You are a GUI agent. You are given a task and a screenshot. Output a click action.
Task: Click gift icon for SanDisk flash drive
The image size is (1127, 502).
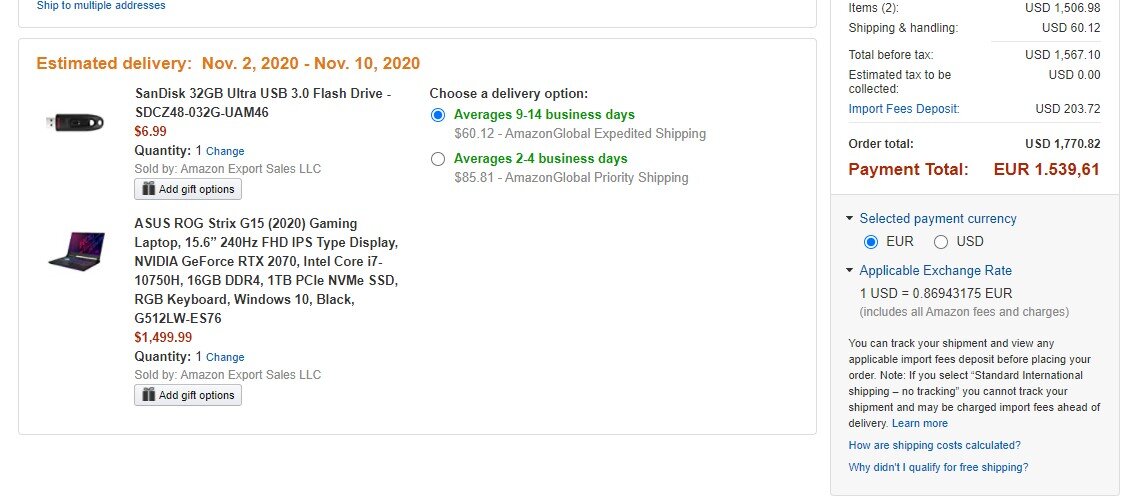149,189
